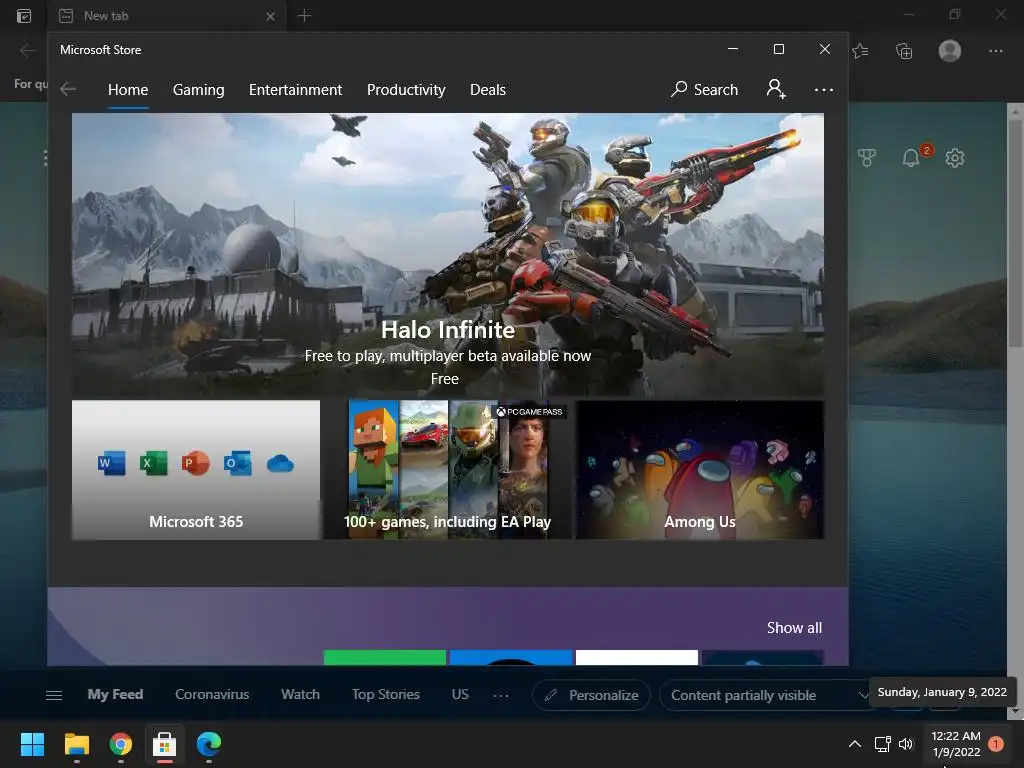
Task: Click the Show all link
Action: tap(794, 628)
